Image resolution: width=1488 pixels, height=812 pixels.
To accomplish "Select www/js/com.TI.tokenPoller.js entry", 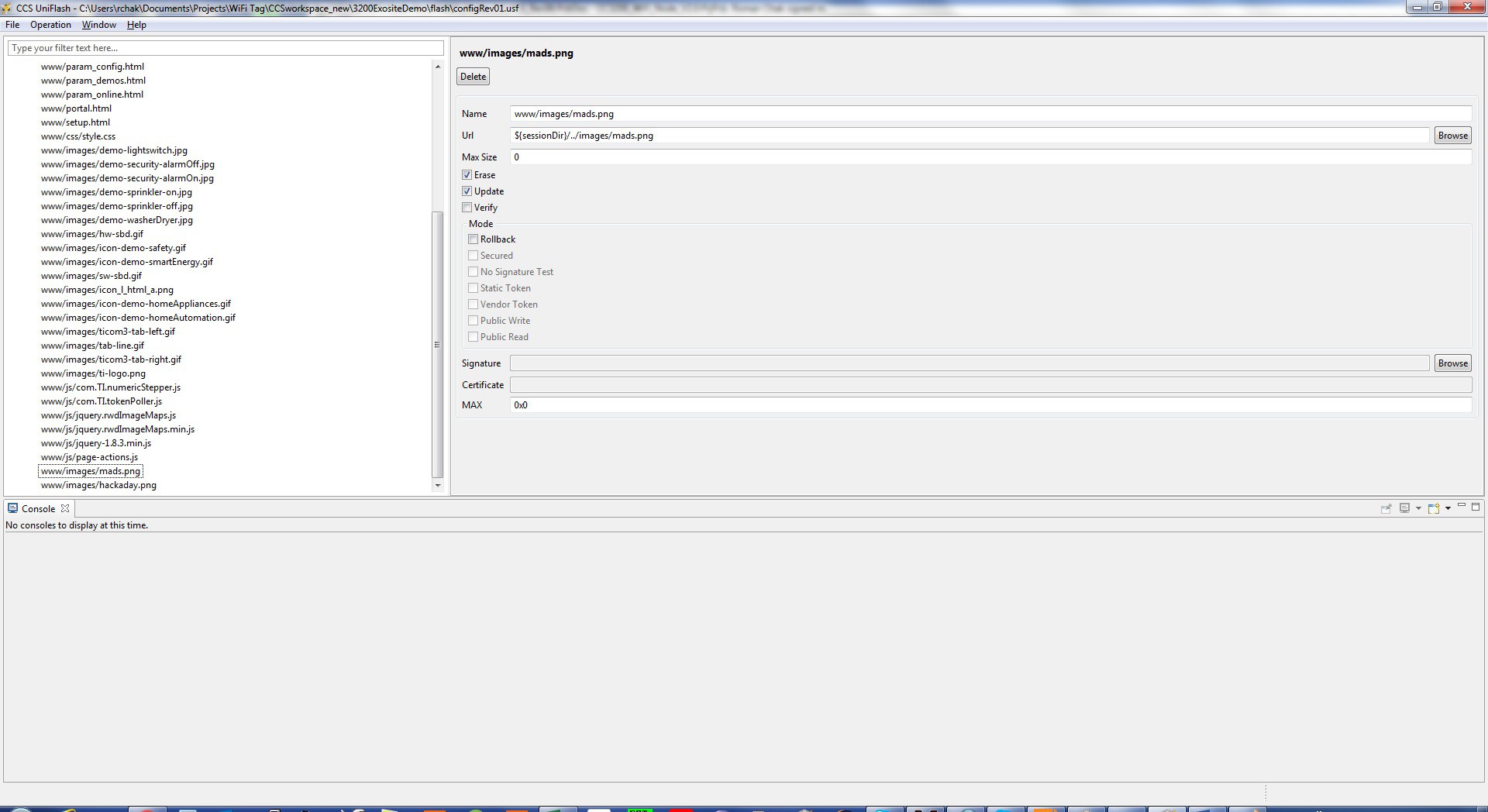I will tap(102, 401).
